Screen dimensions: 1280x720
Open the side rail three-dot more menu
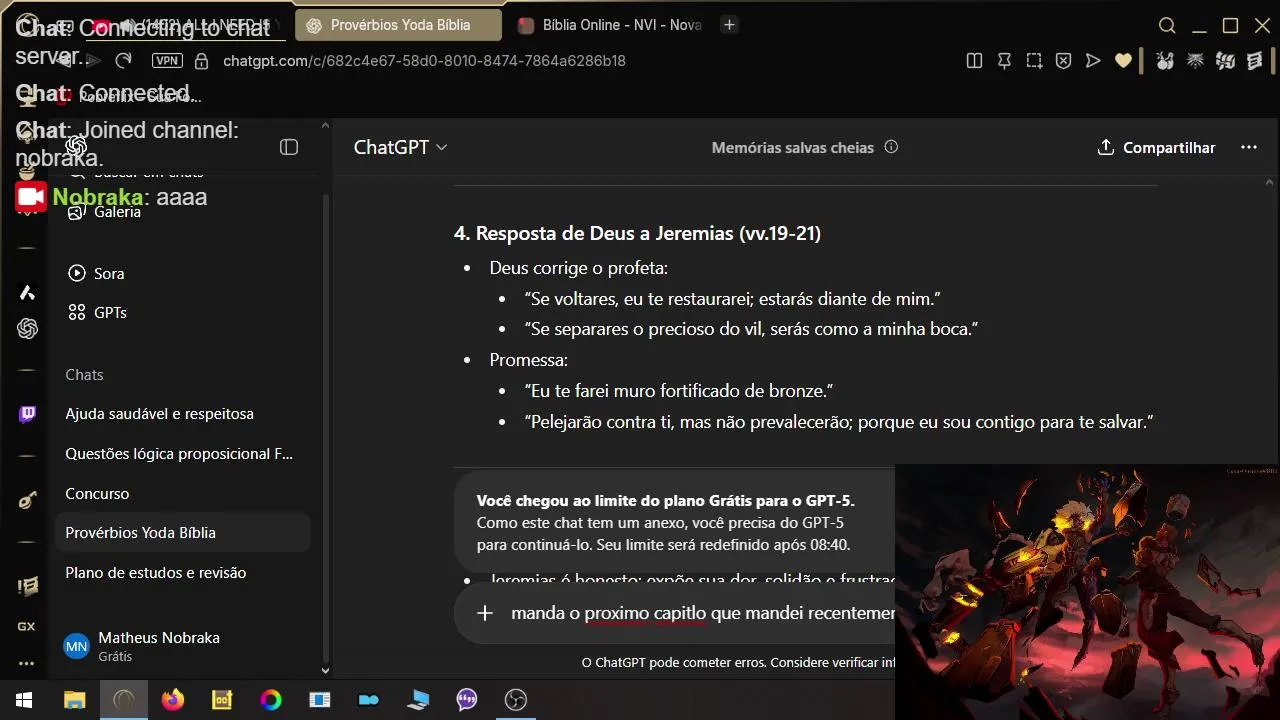[x=27, y=663]
